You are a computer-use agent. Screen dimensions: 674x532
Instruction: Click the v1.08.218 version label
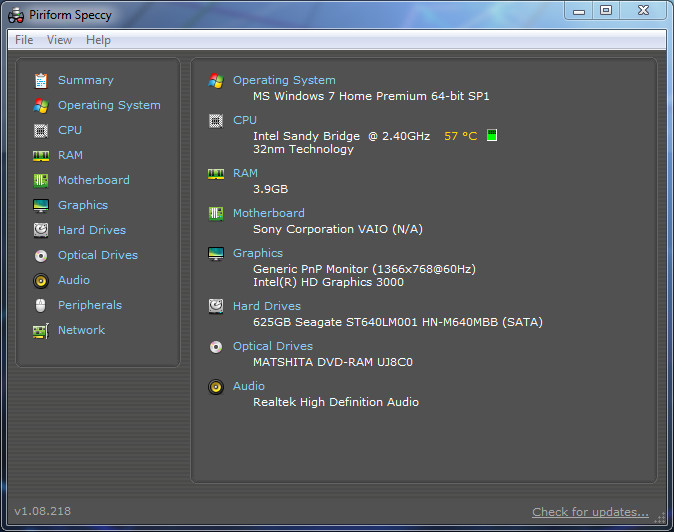43,511
